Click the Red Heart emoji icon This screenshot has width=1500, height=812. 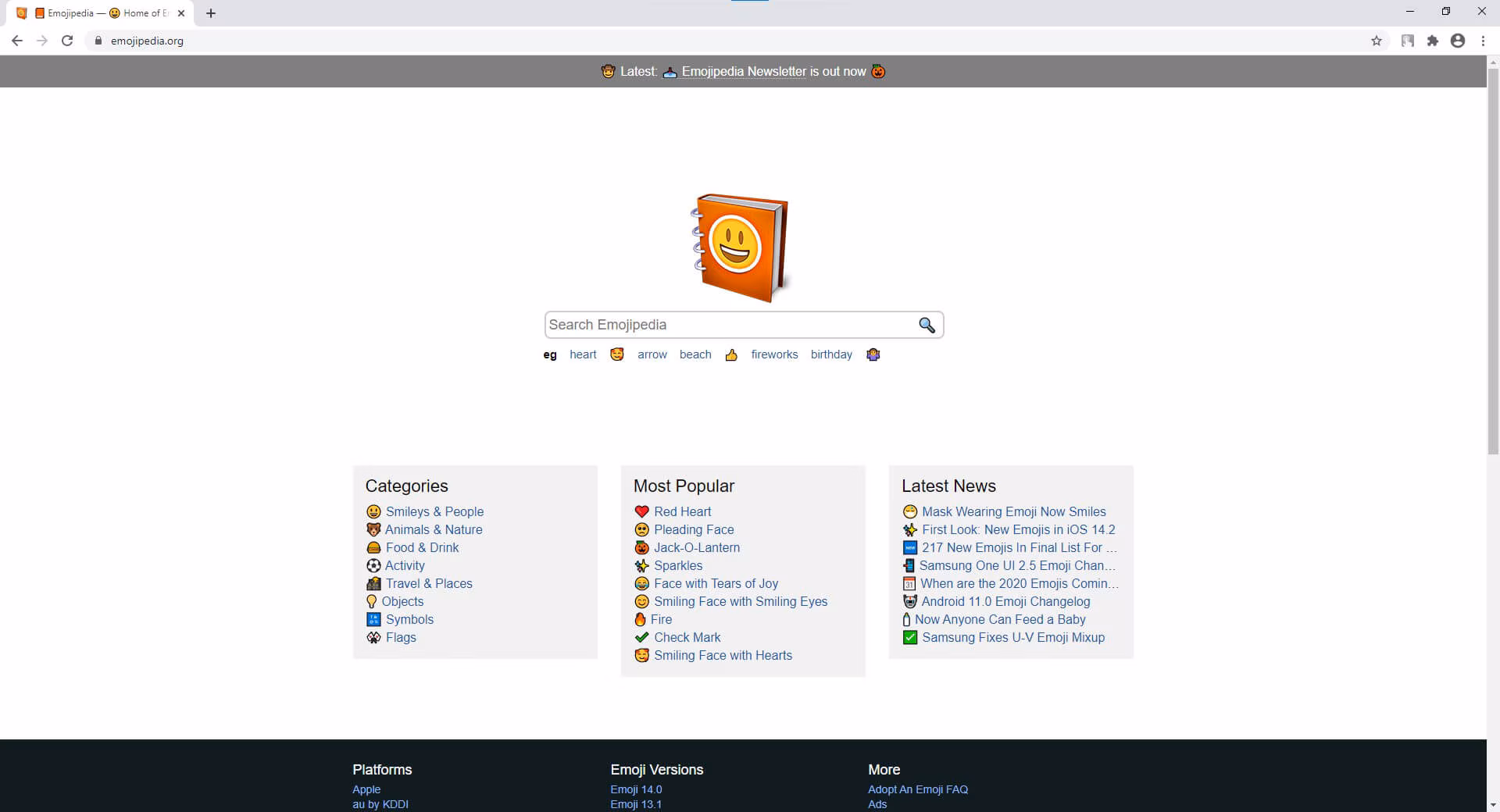642,512
